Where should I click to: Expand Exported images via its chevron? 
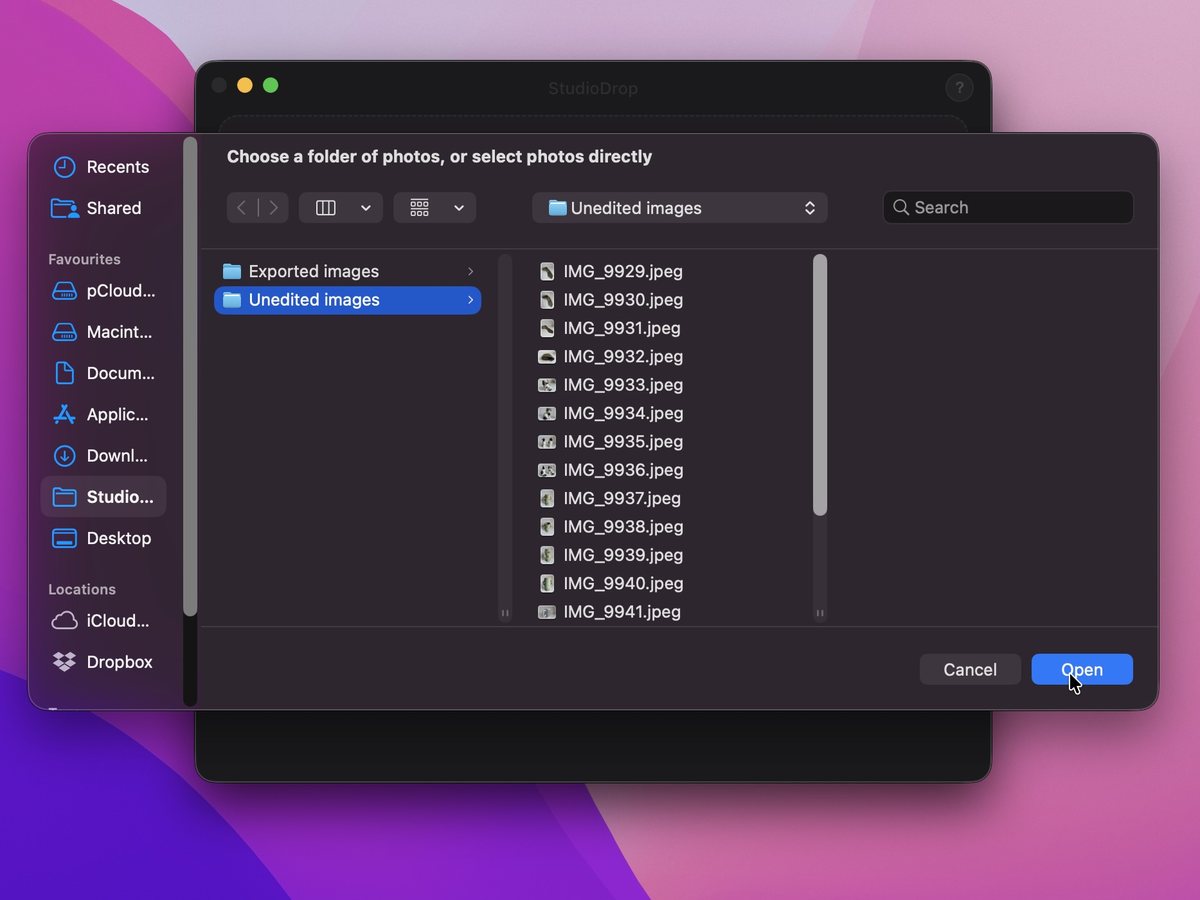point(470,272)
